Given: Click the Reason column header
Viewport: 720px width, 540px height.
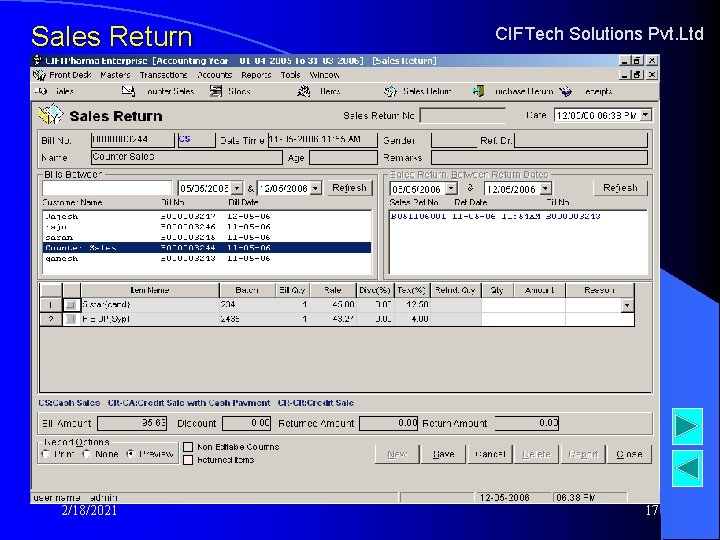Looking at the screenshot, I should pos(600,290).
